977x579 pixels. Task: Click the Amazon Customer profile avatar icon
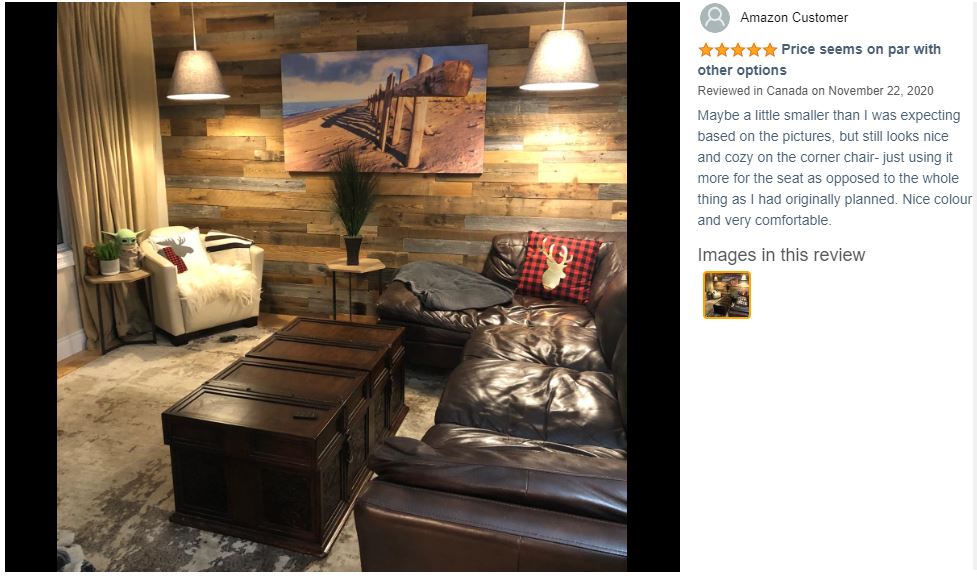tap(714, 17)
